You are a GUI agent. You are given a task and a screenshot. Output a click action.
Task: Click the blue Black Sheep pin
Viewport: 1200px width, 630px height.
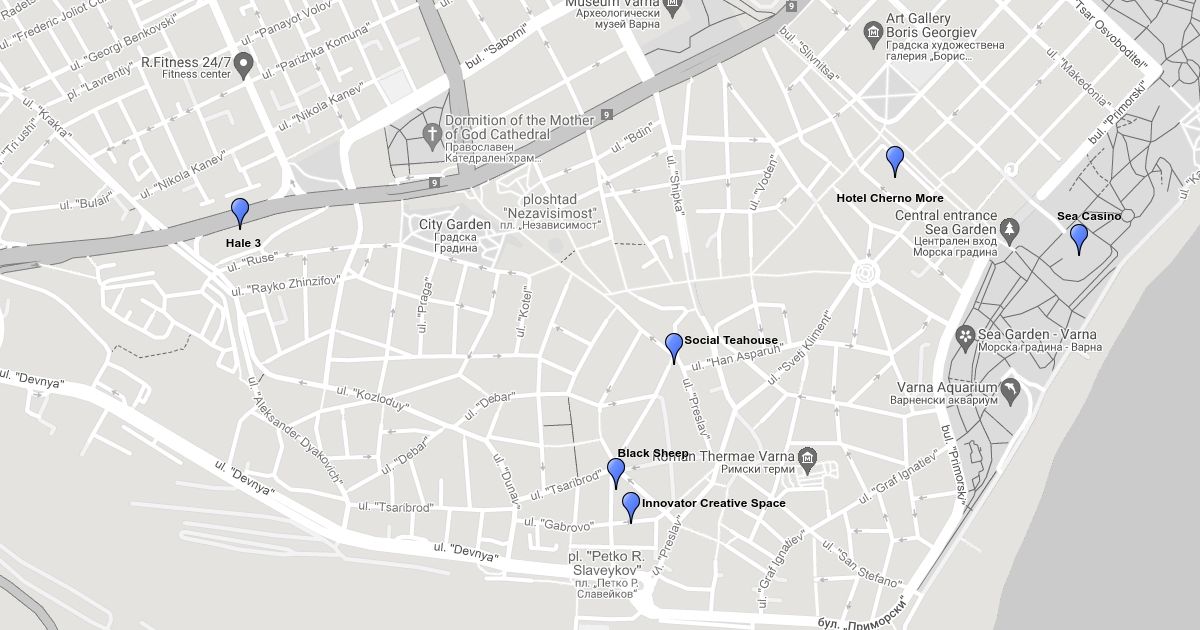616,473
